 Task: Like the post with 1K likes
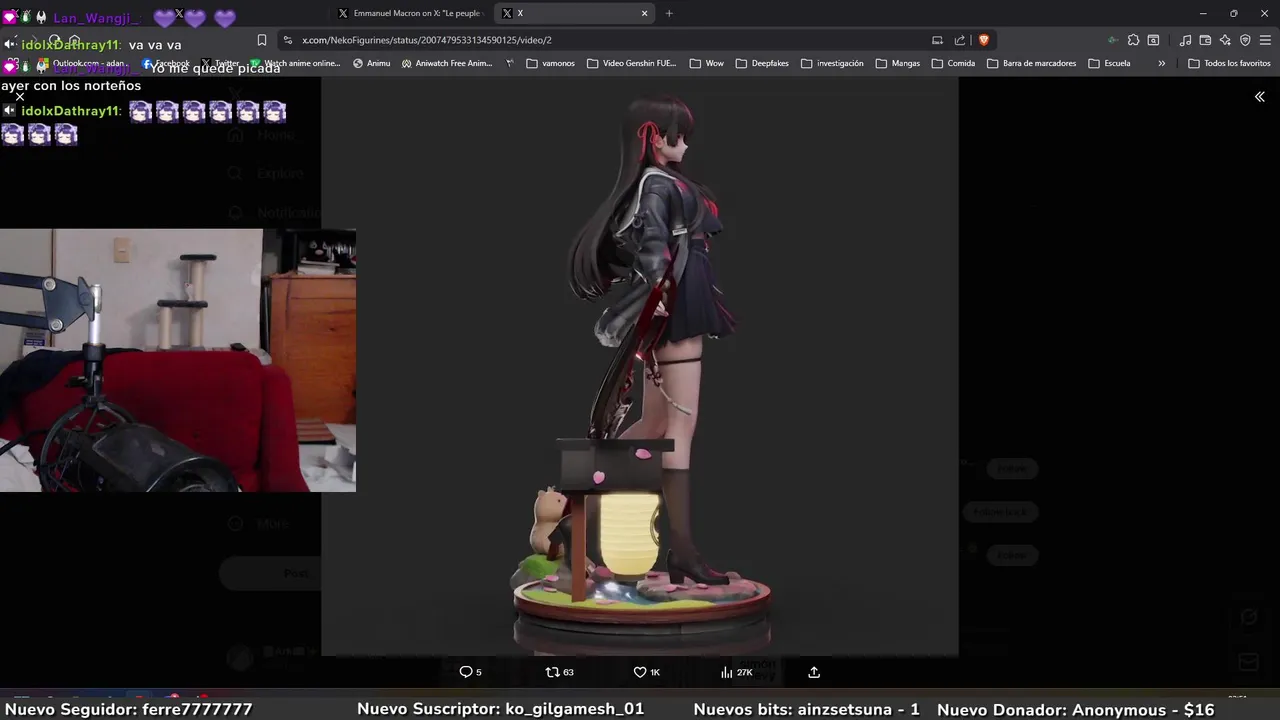[x=647, y=672]
